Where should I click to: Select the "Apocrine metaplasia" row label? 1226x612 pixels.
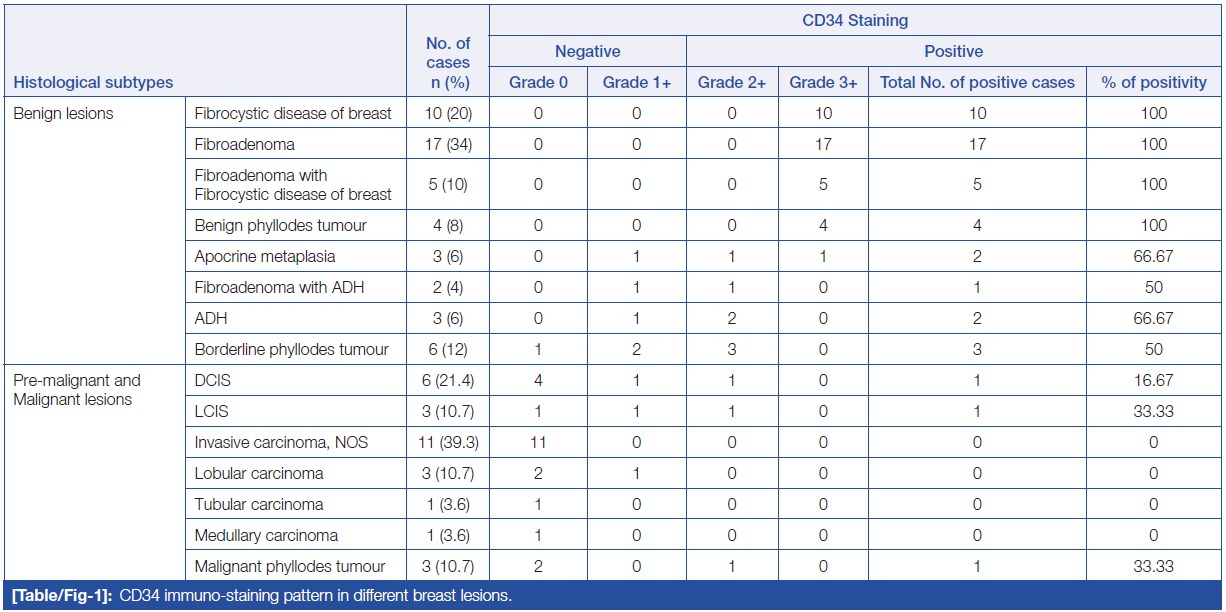pyautogui.click(x=264, y=256)
